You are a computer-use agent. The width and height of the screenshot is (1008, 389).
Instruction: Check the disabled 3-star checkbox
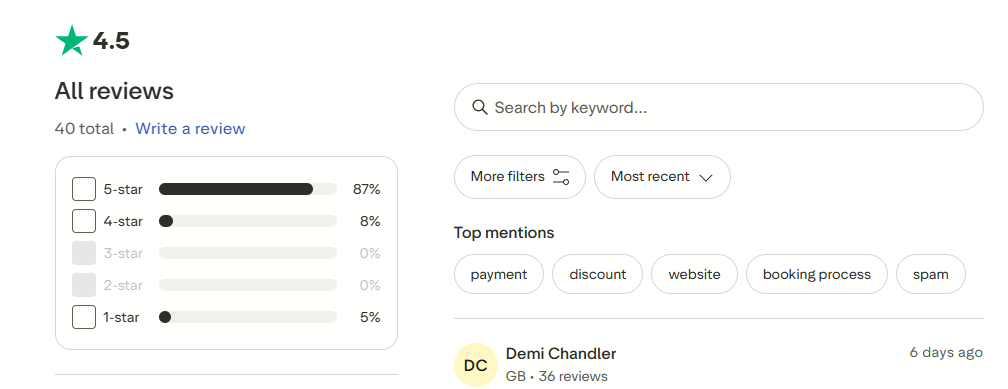click(x=84, y=253)
